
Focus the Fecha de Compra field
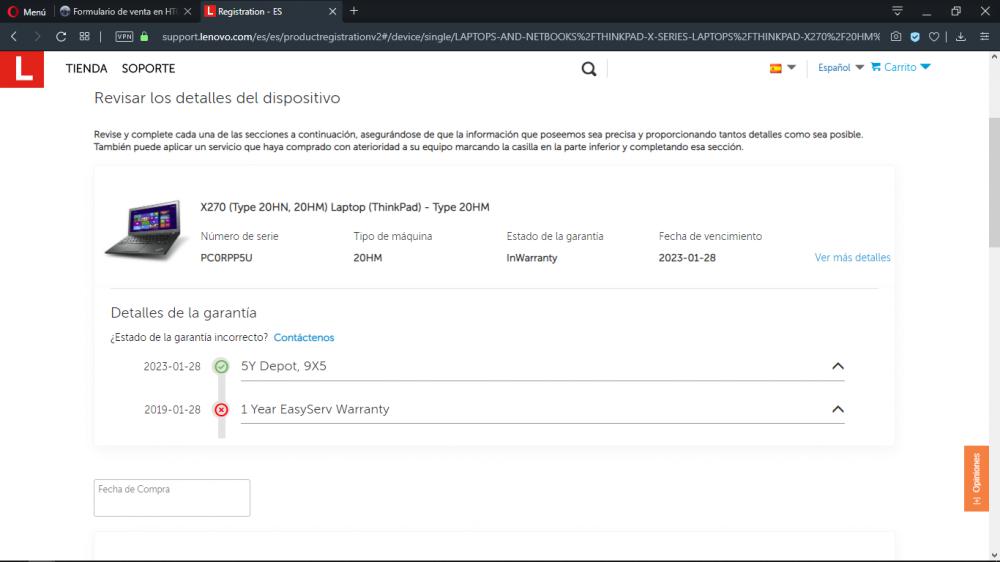click(172, 498)
